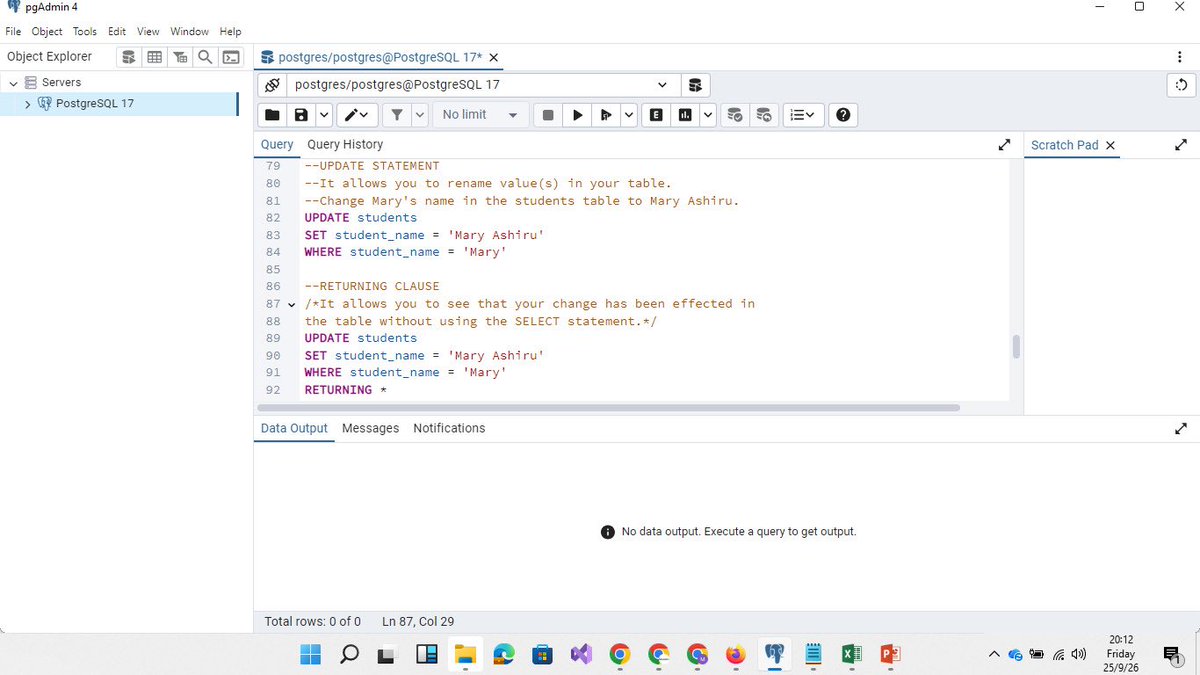The width and height of the screenshot is (1200, 675).
Task: Select the Data Output tab
Action: 294,428
